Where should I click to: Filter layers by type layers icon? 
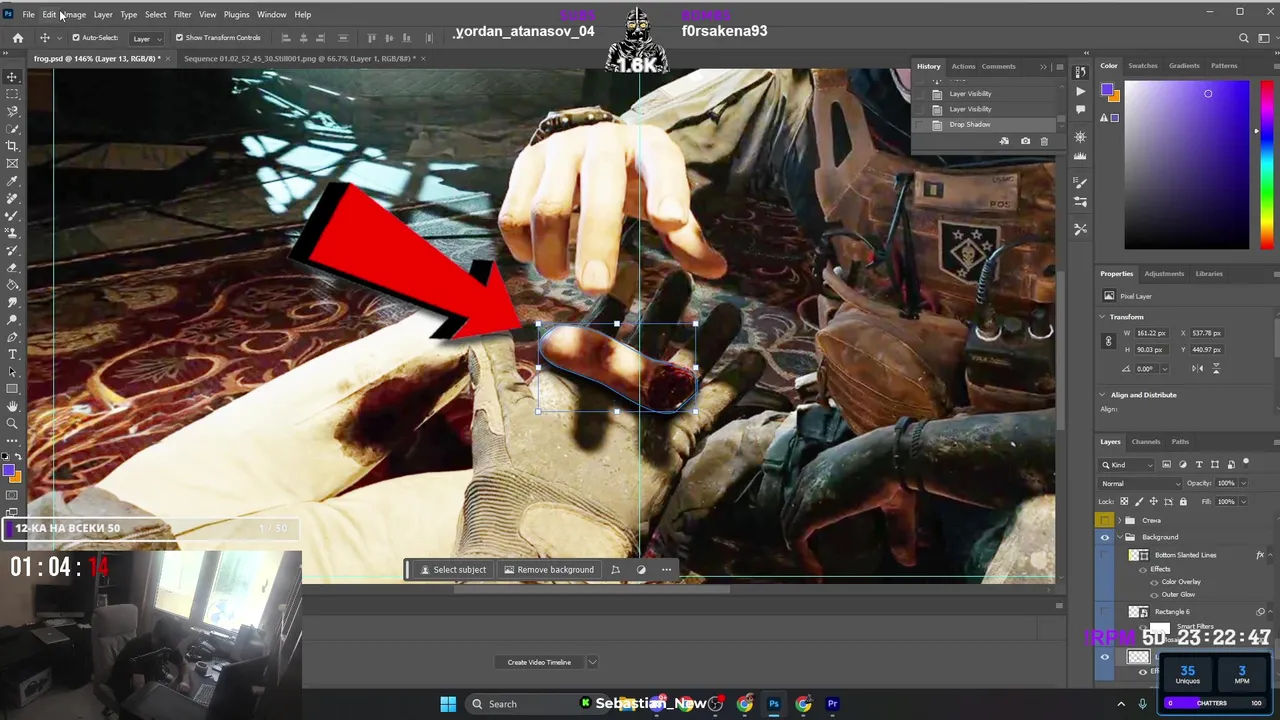pos(1199,464)
